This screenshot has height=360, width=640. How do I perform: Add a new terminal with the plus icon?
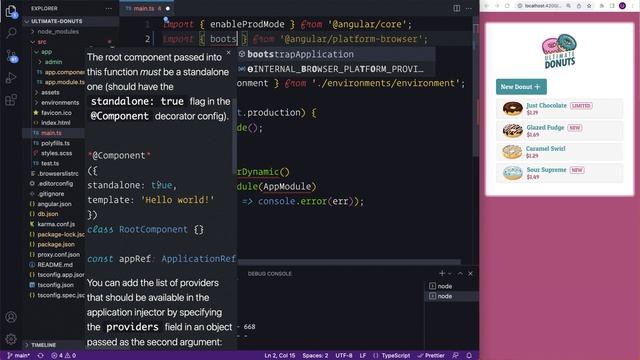(x=442, y=273)
